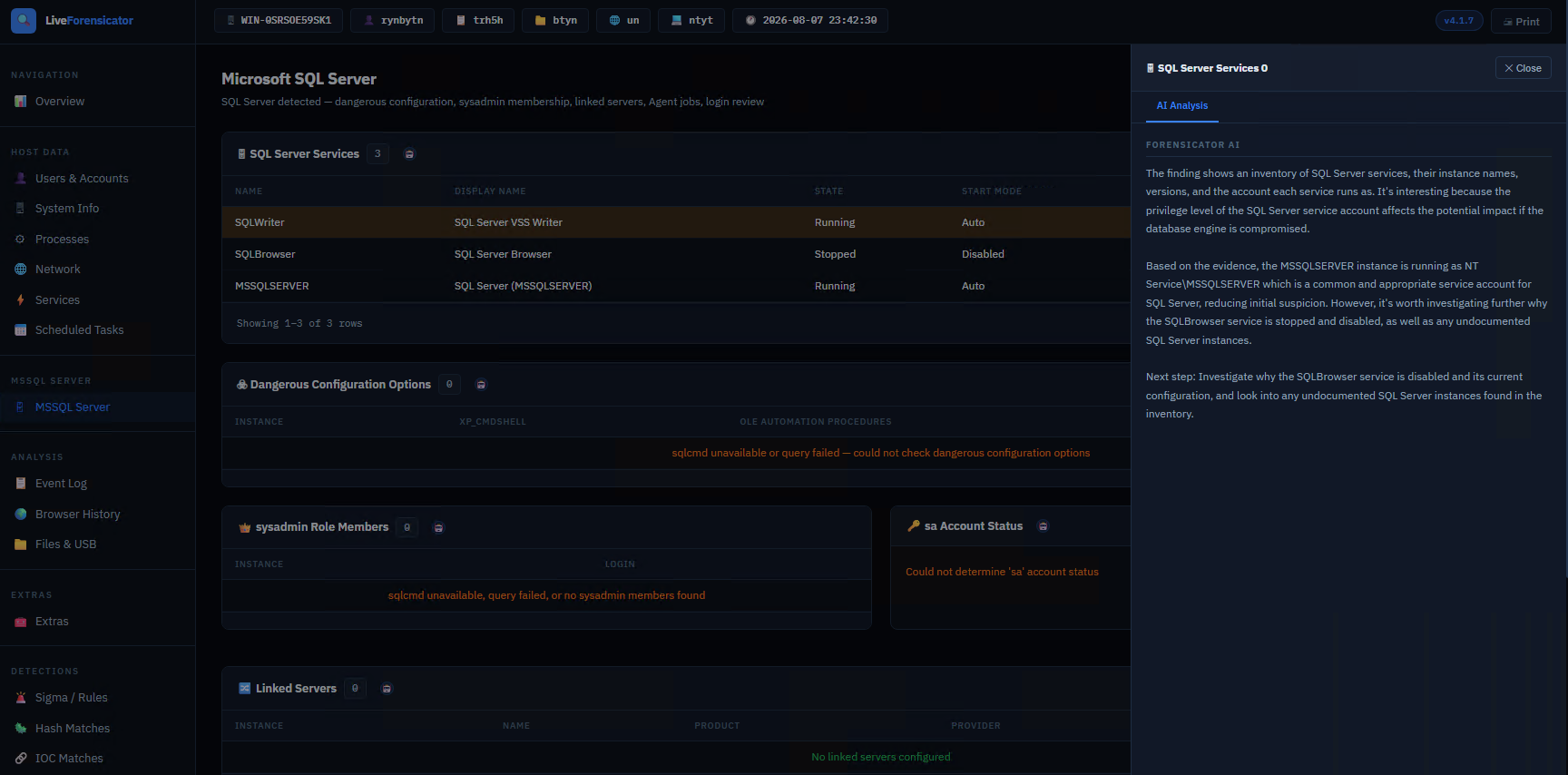Click the SQL Server Services count badge 3
The height and width of the screenshot is (775, 1568).
coord(377,154)
